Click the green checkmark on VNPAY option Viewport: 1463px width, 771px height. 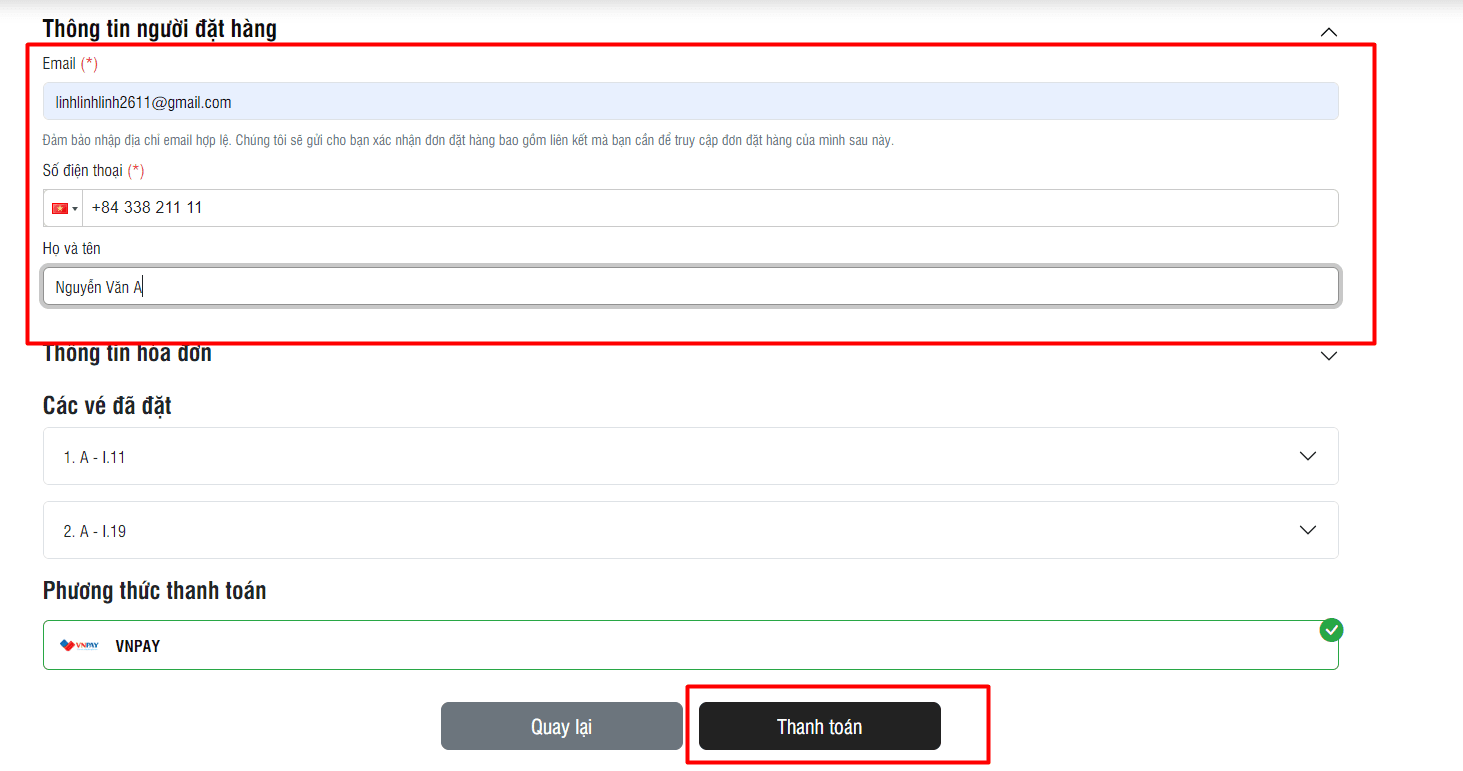pyautogui.click(x=1331, y=630)
